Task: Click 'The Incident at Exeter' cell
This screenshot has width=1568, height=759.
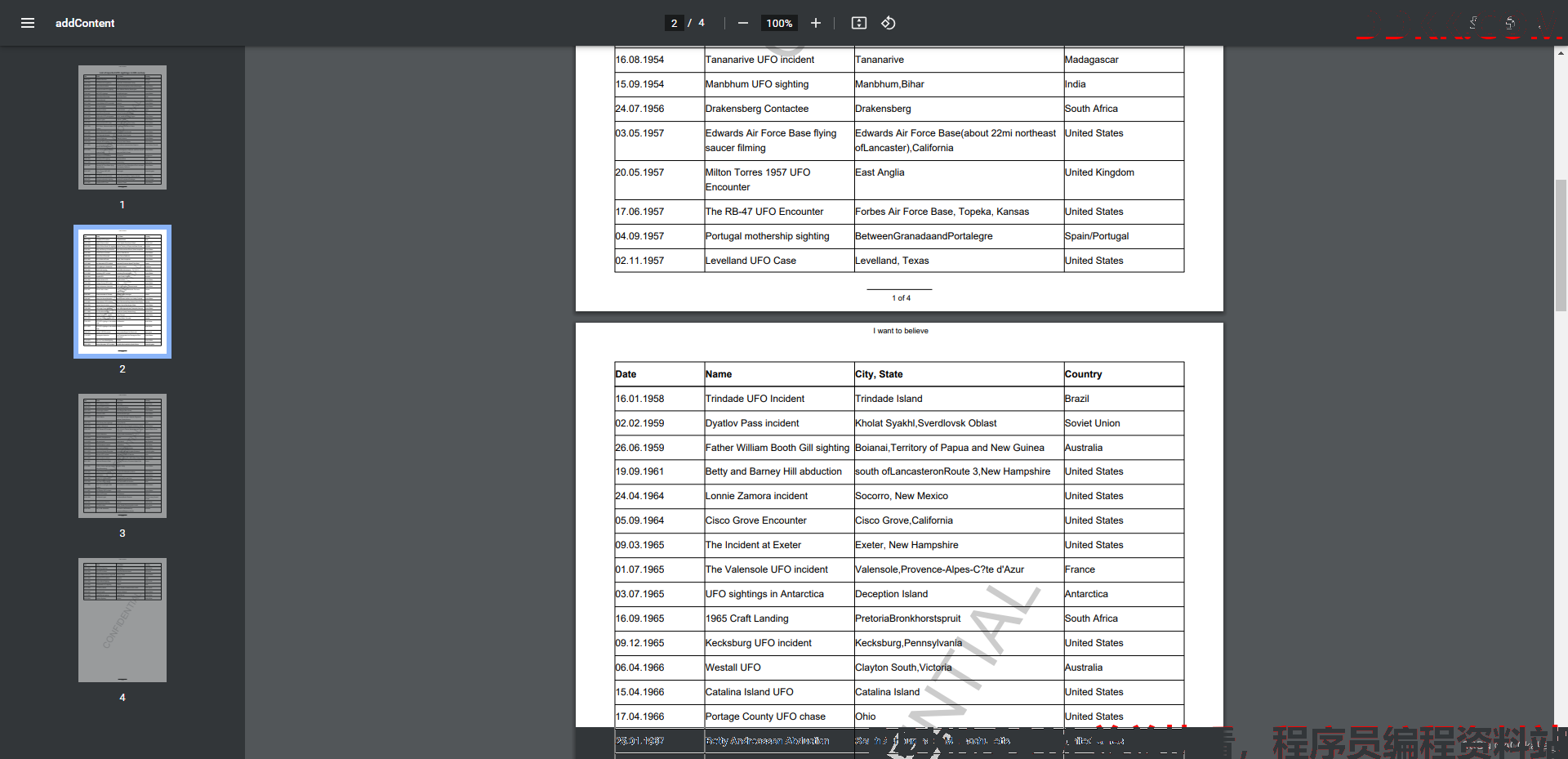Action: tap(779, 545)
